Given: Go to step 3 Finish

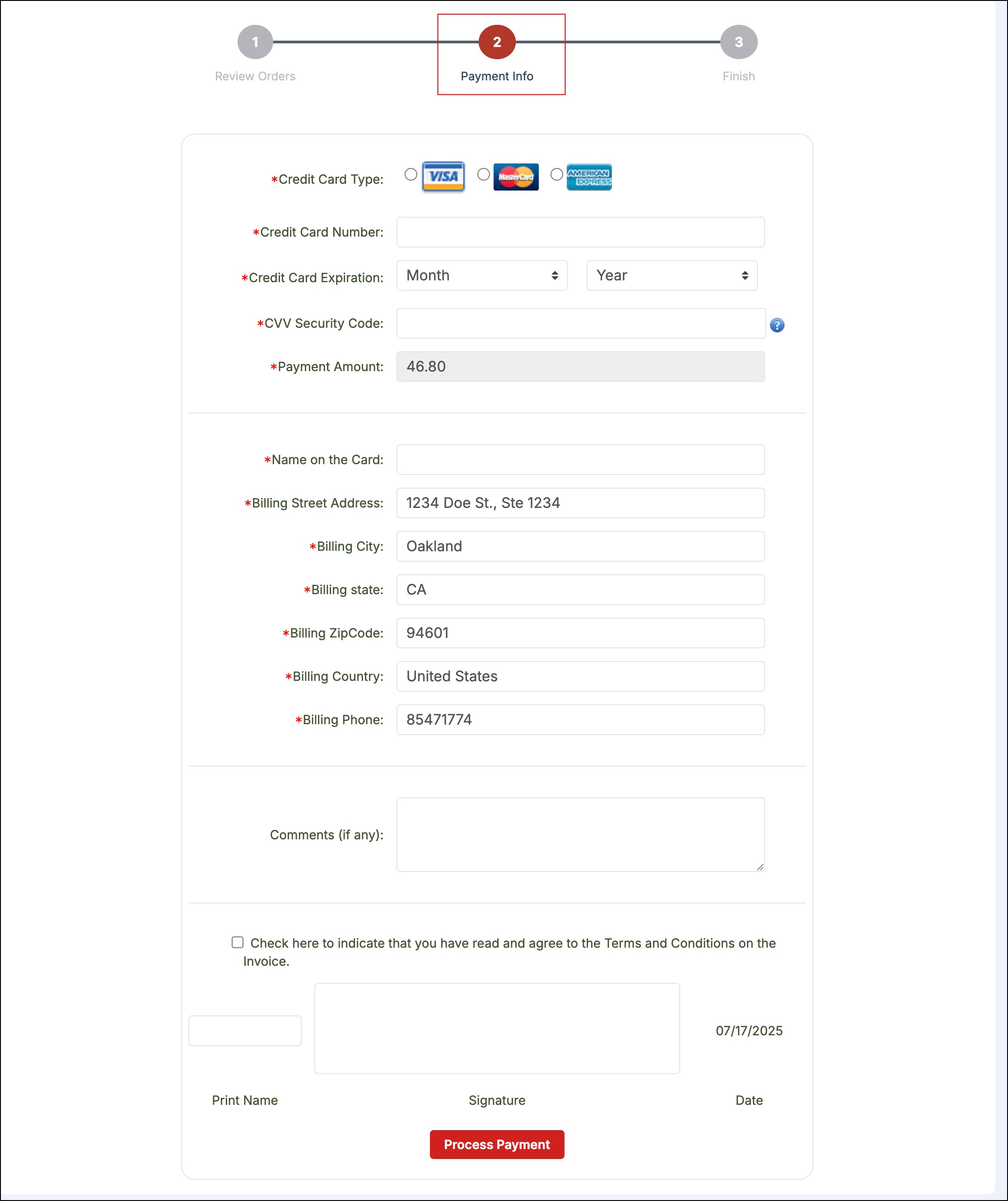Looking at the screenshot, I should [x=739, y=42].
